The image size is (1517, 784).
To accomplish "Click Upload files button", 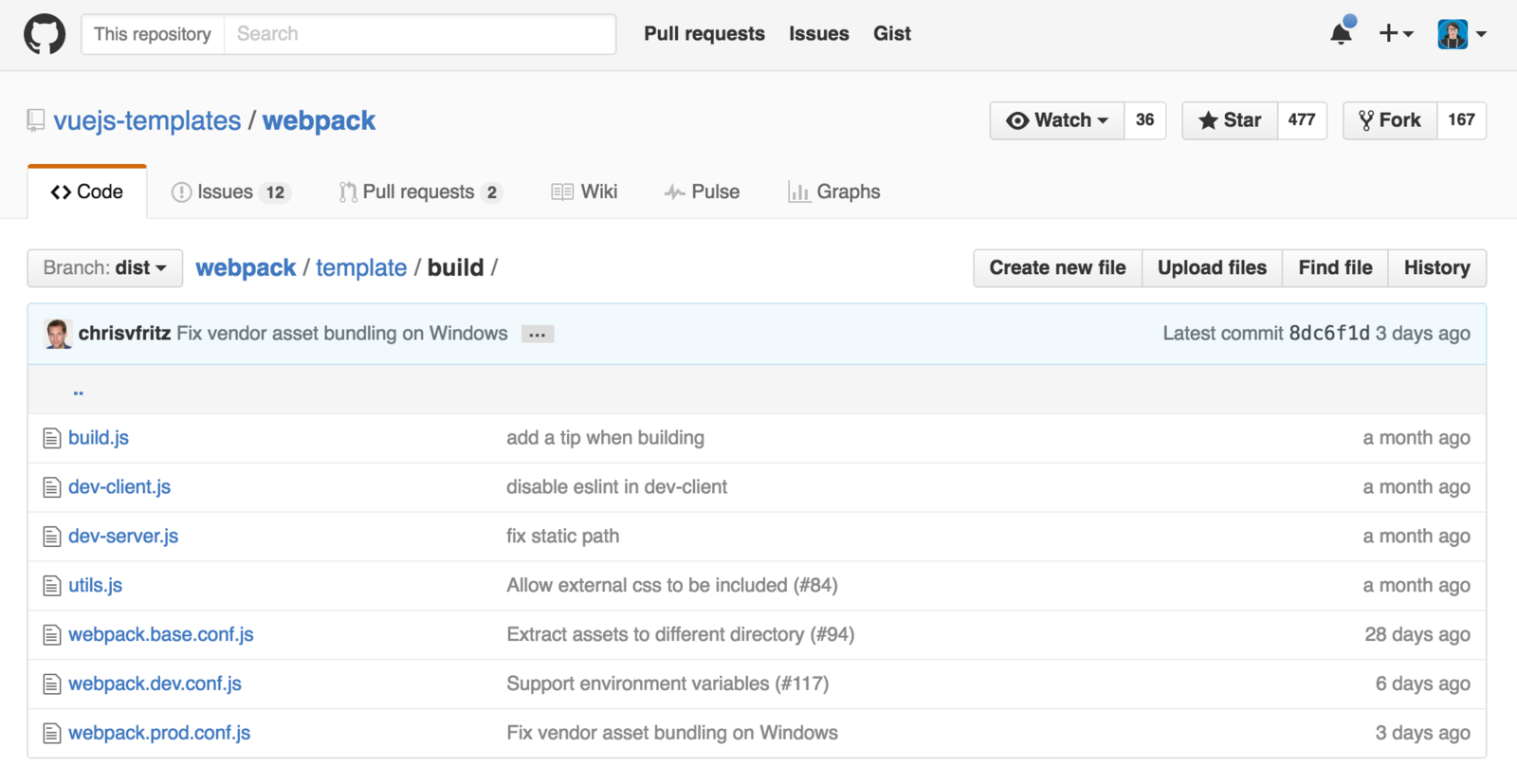I will tap(1213, 268).
